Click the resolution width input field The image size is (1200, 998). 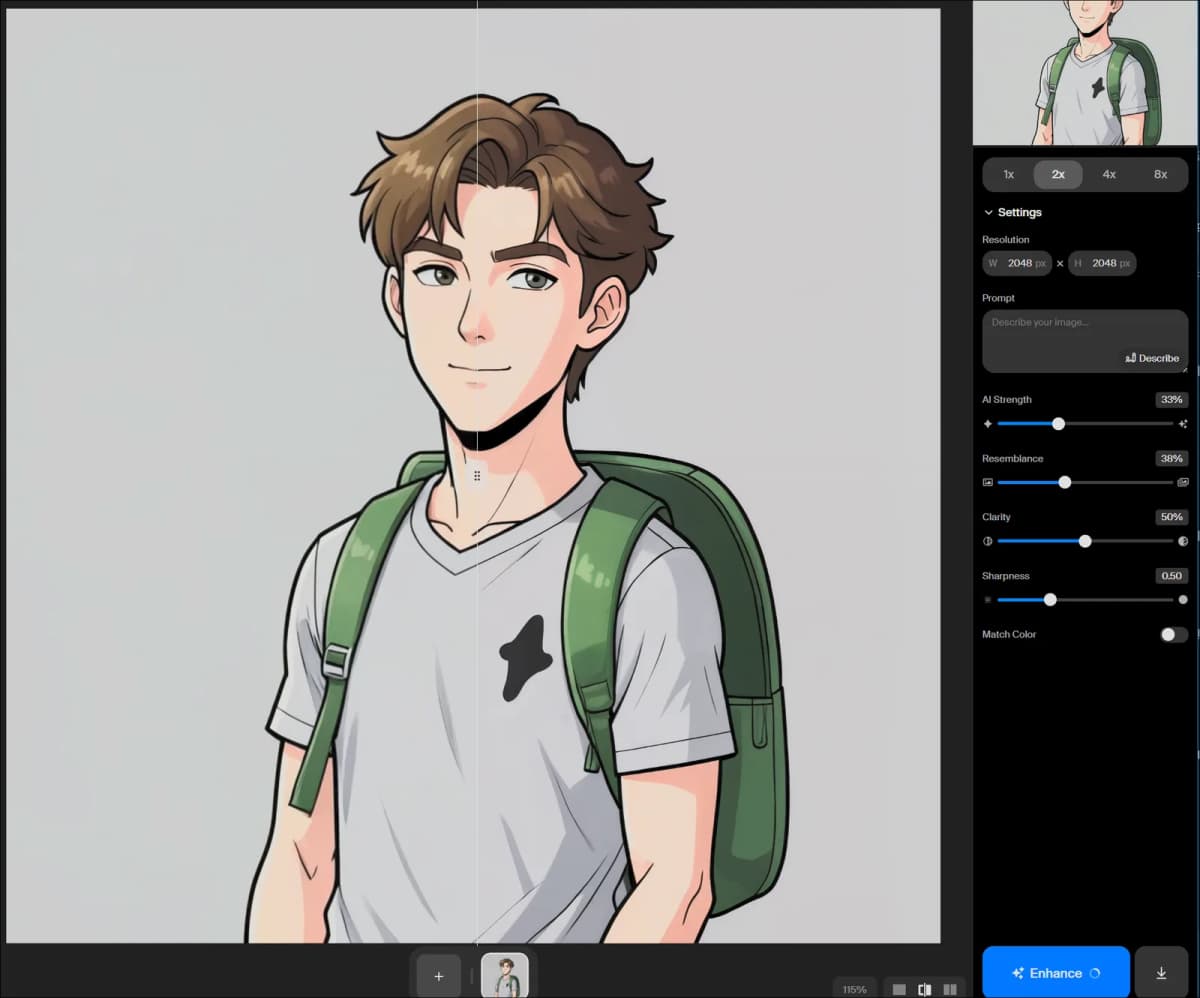click(x=1017, y=263)
